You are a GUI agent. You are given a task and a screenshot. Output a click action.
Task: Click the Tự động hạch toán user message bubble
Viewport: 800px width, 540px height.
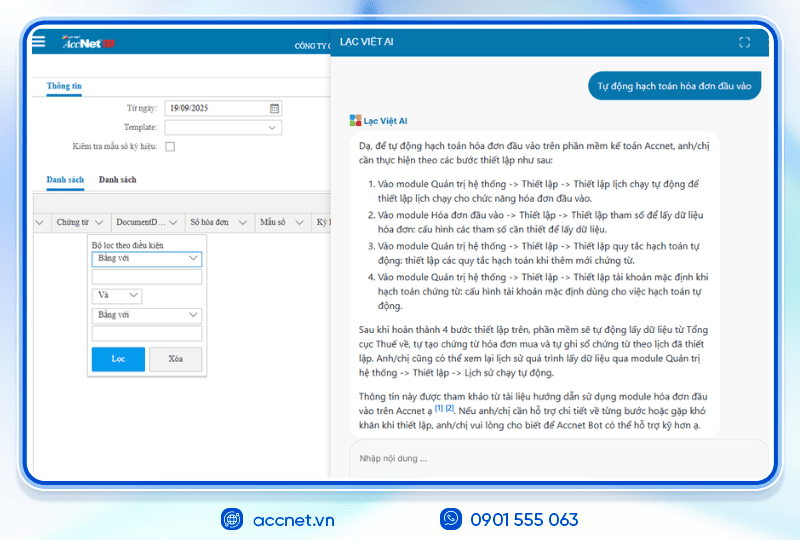pyautogui.click(x=674, y=86)
